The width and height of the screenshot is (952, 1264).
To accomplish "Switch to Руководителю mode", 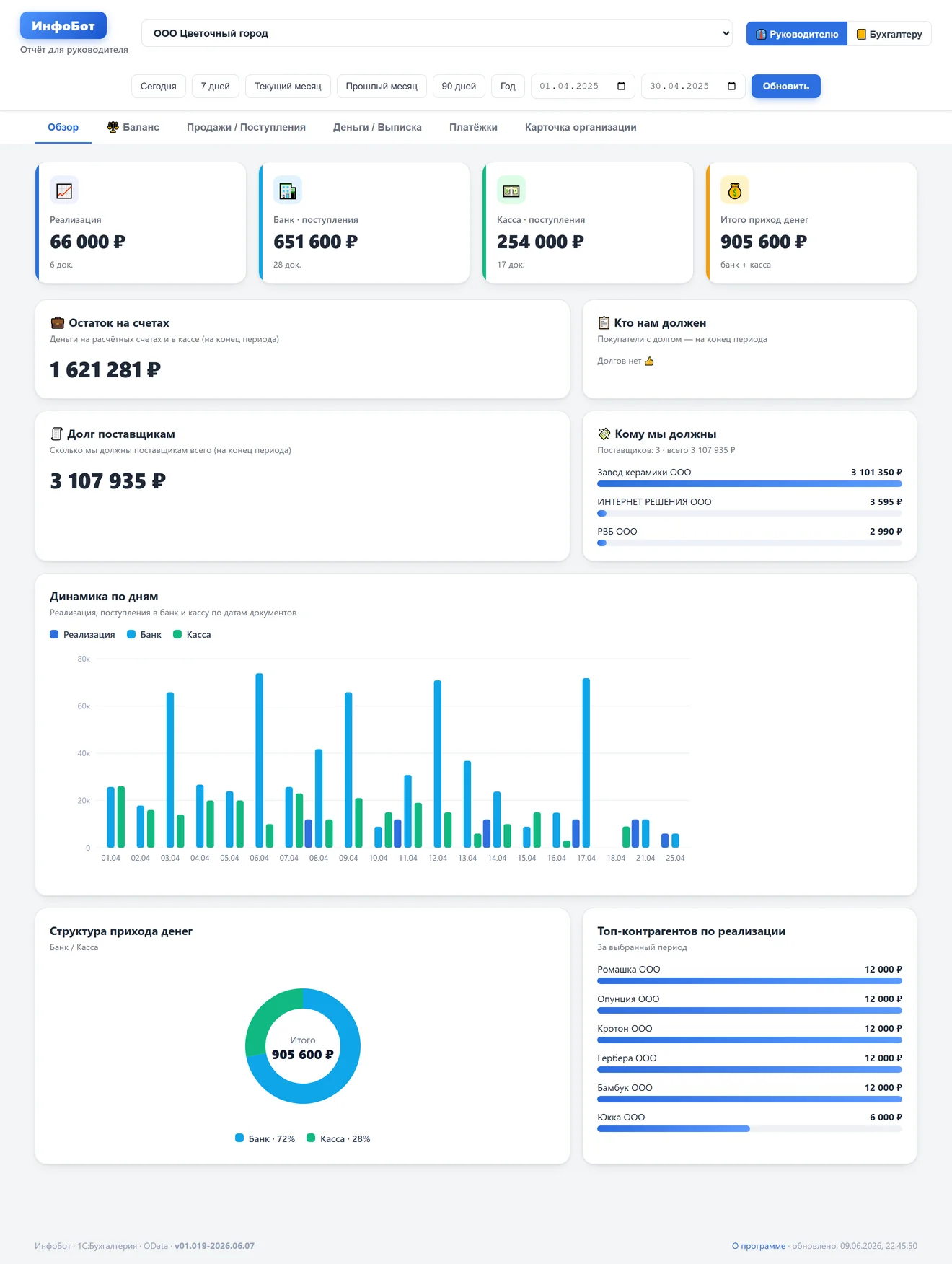I will click(x=797, y=34).
